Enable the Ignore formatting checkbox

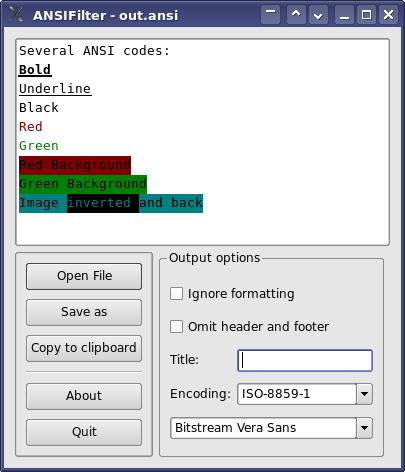tap(176, 294)
